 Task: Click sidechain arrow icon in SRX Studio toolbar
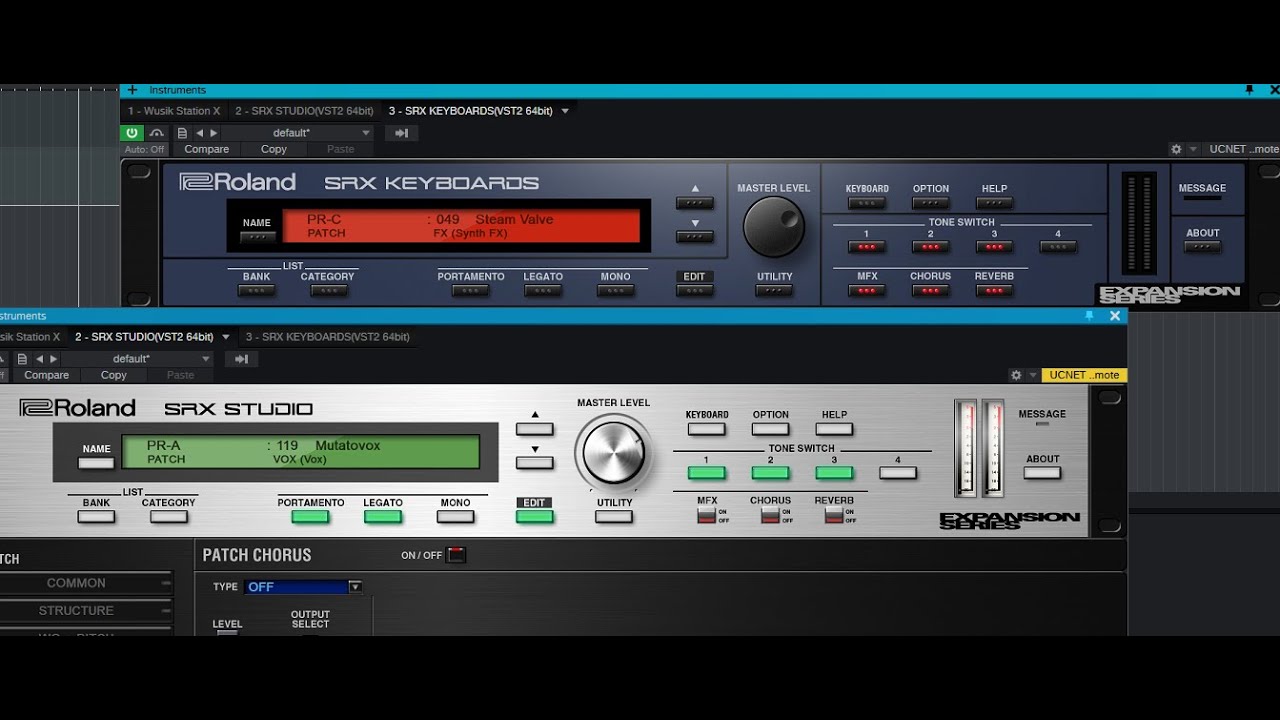point(241,359)
